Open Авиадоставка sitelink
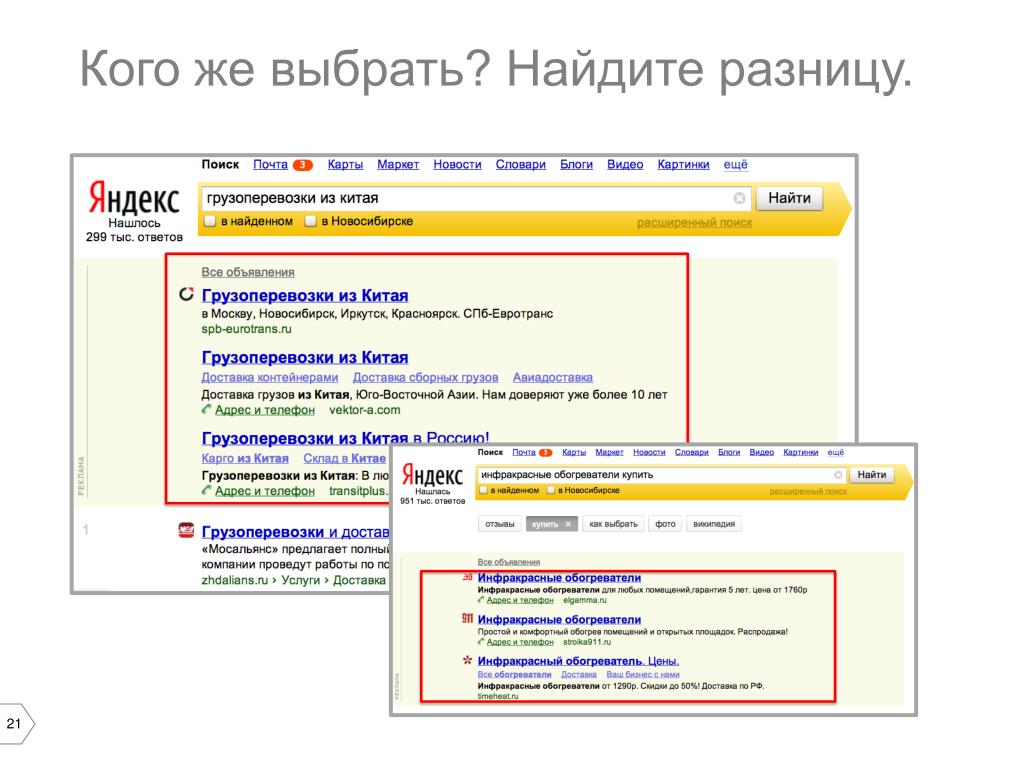This screenshot has height=768, width=1024. 552,377
